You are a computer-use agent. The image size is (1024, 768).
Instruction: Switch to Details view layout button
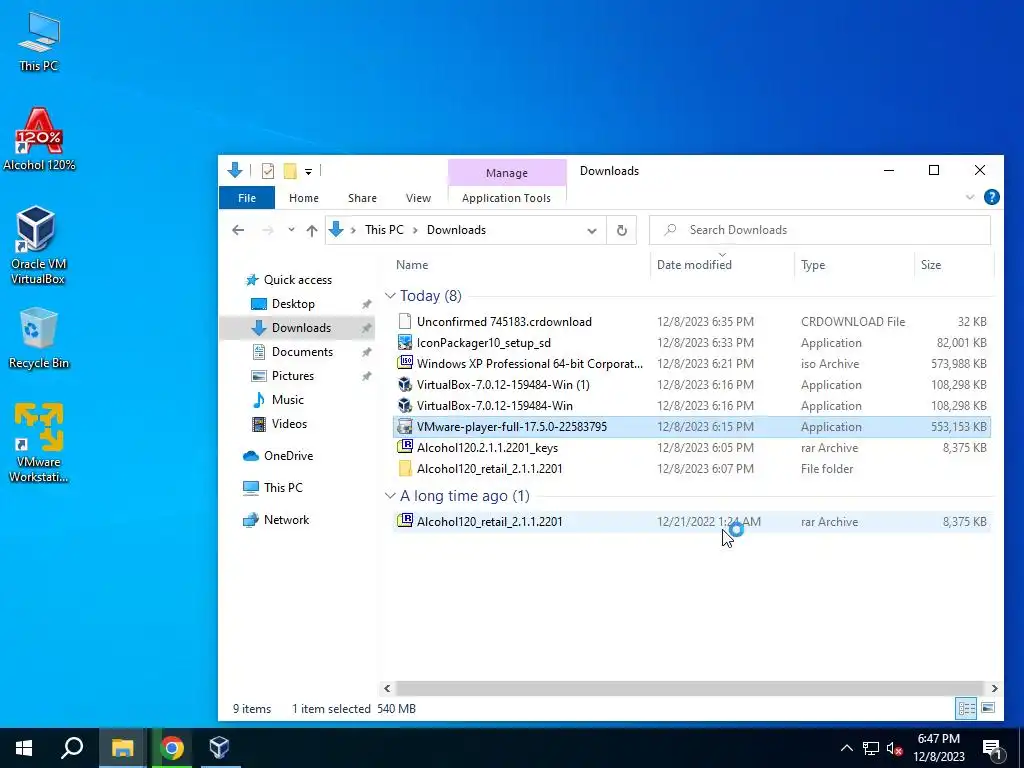[x=967, y=708]
